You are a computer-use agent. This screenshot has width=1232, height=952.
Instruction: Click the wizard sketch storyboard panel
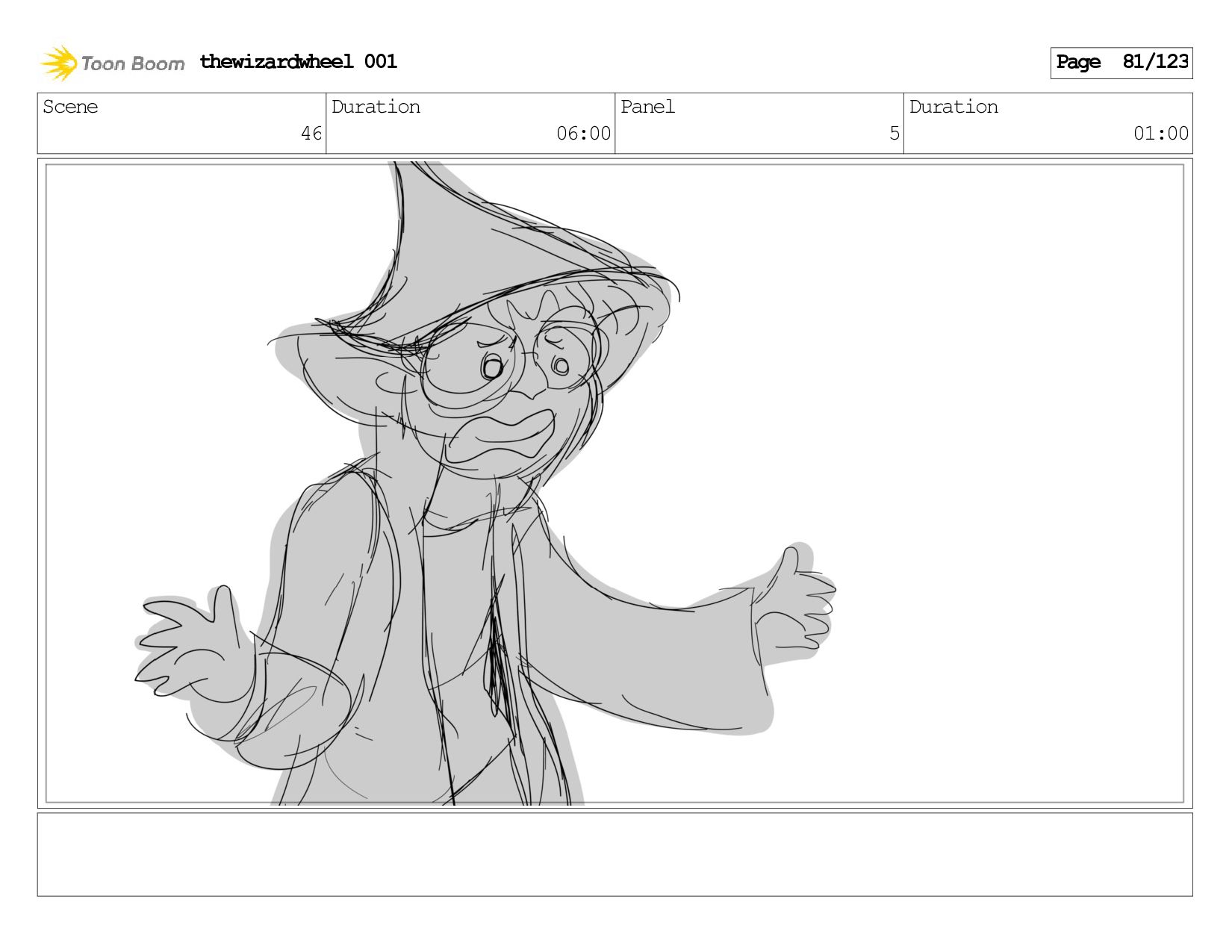tap(615, 483)
